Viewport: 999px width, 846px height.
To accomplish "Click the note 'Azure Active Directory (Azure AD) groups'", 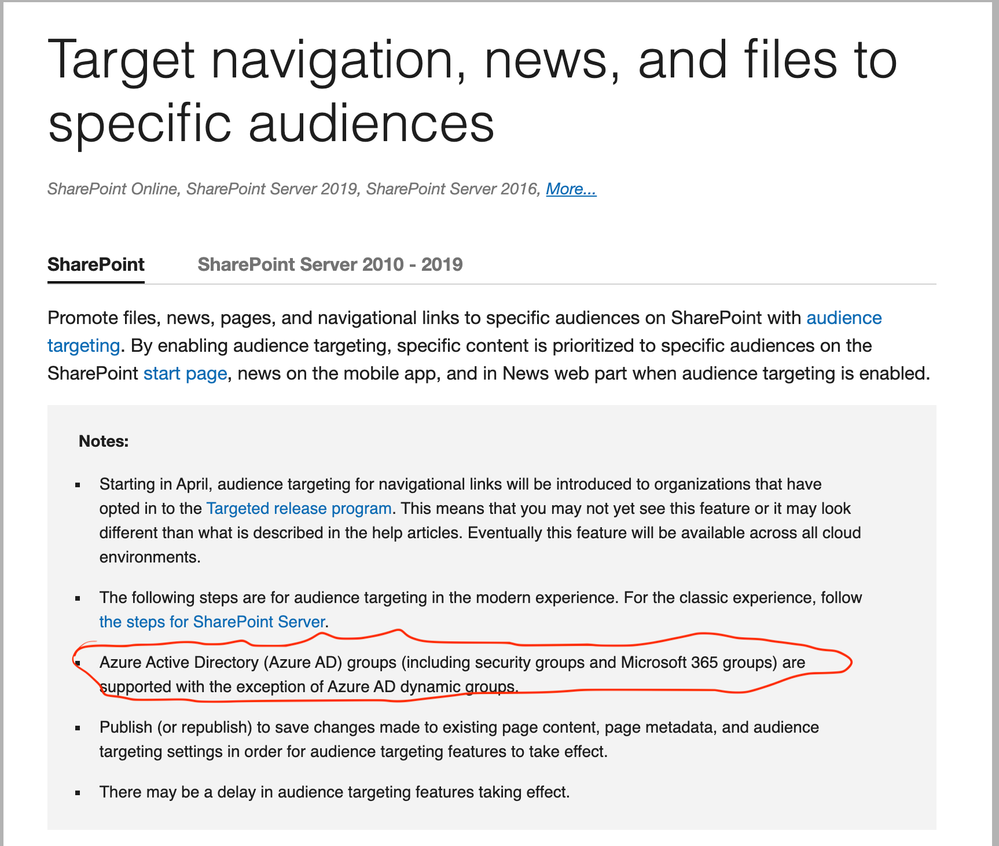I will (452, 675).
